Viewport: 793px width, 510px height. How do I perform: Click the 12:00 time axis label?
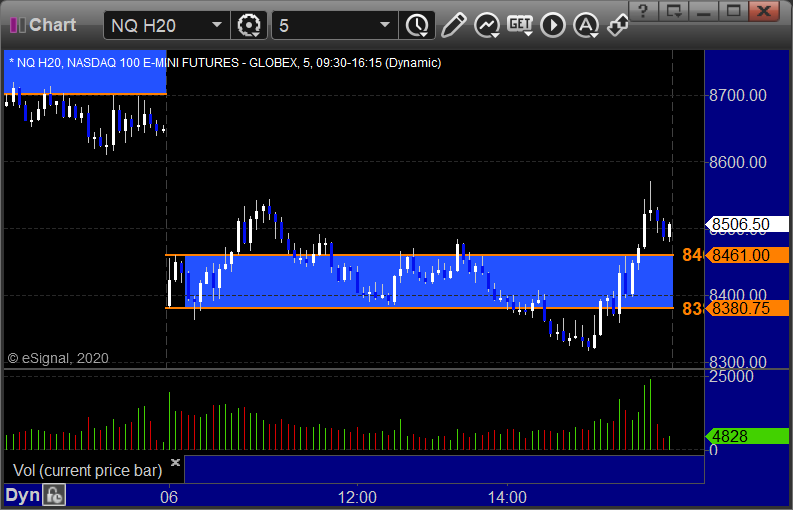(357, 497)
